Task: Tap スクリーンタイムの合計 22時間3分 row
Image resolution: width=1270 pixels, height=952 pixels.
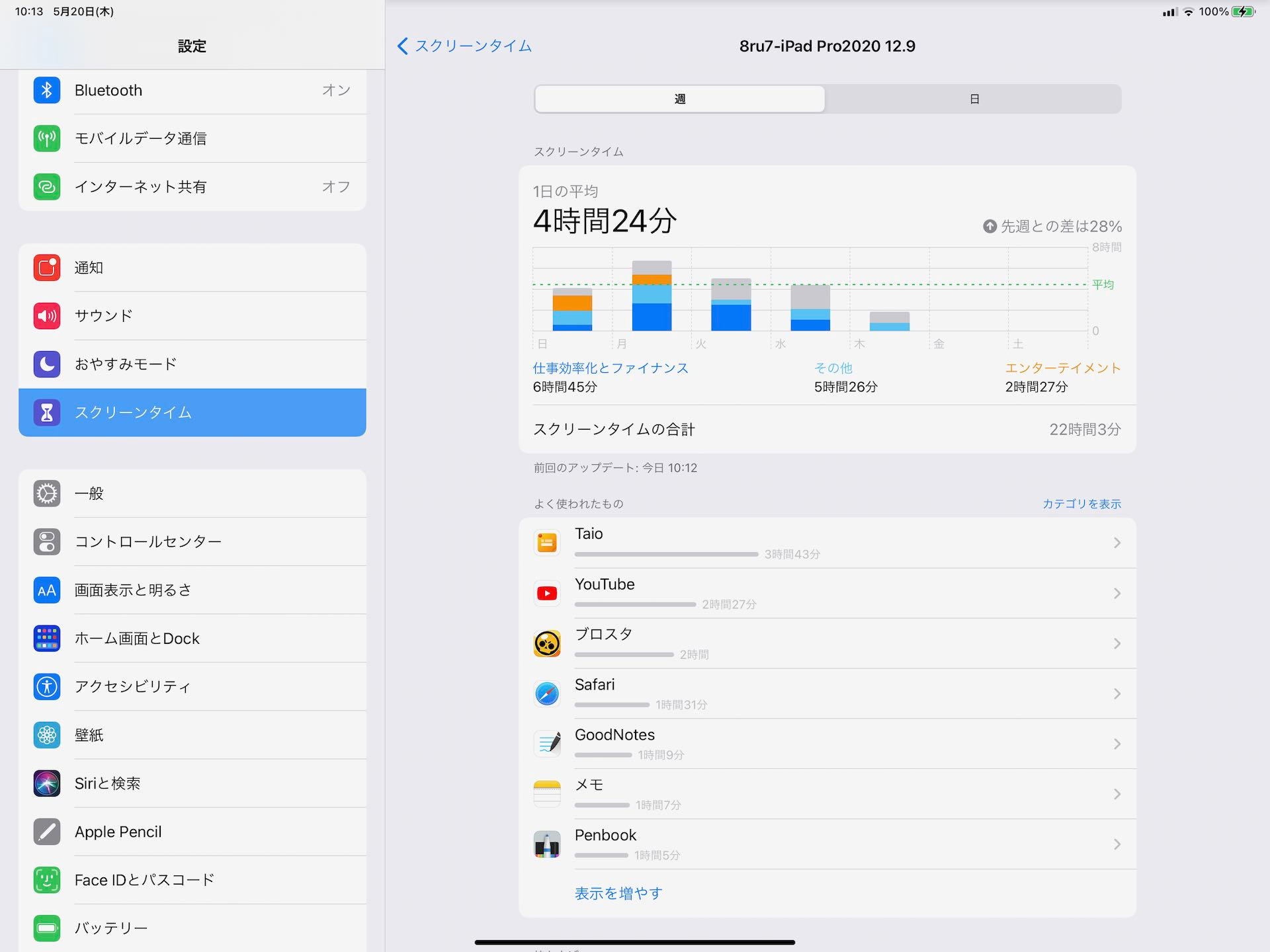Action: click(827, 429)
